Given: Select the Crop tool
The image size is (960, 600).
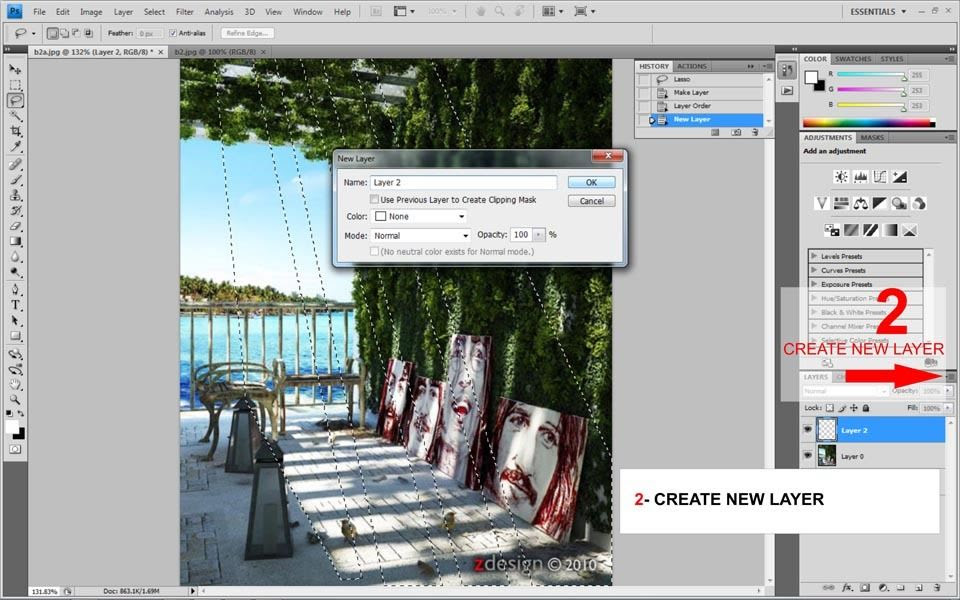Looking at the screenshot, I should (x=15, y=130).
